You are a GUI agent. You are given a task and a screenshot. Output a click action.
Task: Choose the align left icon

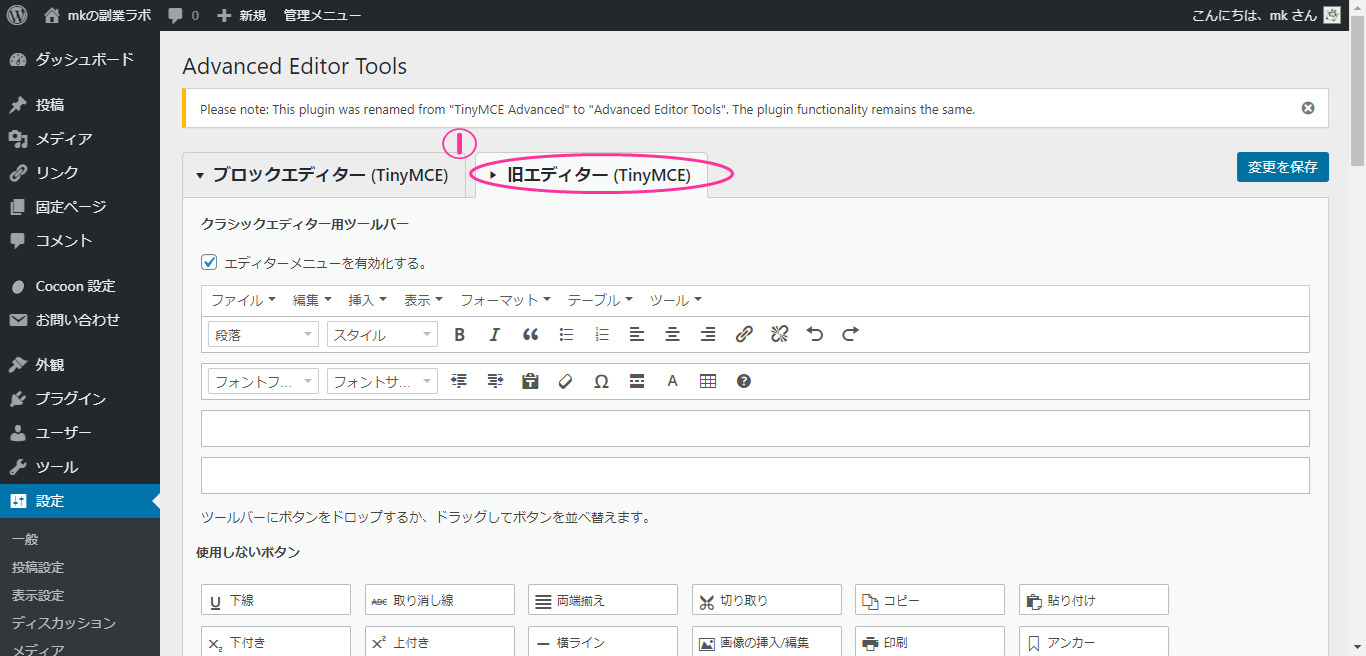coord(637,335)
